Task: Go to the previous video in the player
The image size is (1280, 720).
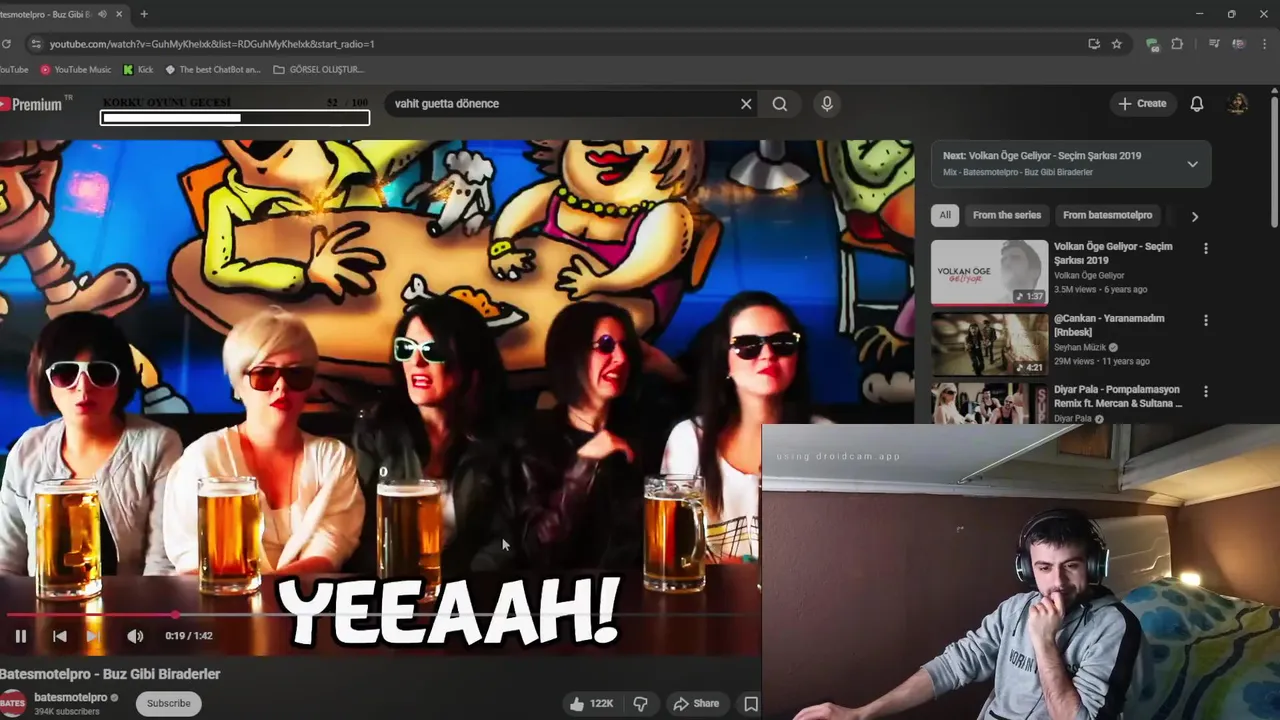Action: (59, 636)
